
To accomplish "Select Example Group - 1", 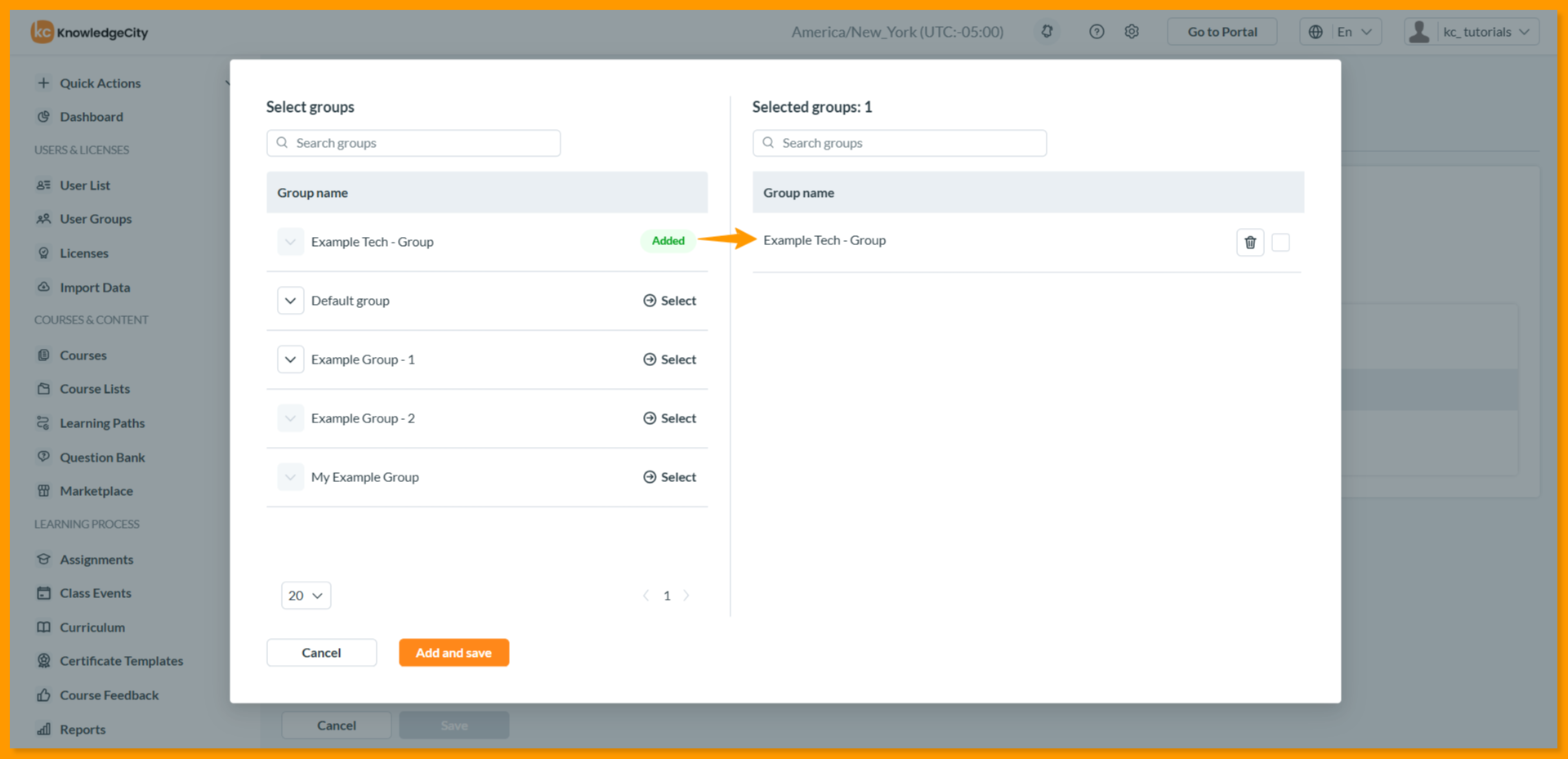I will (x=669, y=359).
